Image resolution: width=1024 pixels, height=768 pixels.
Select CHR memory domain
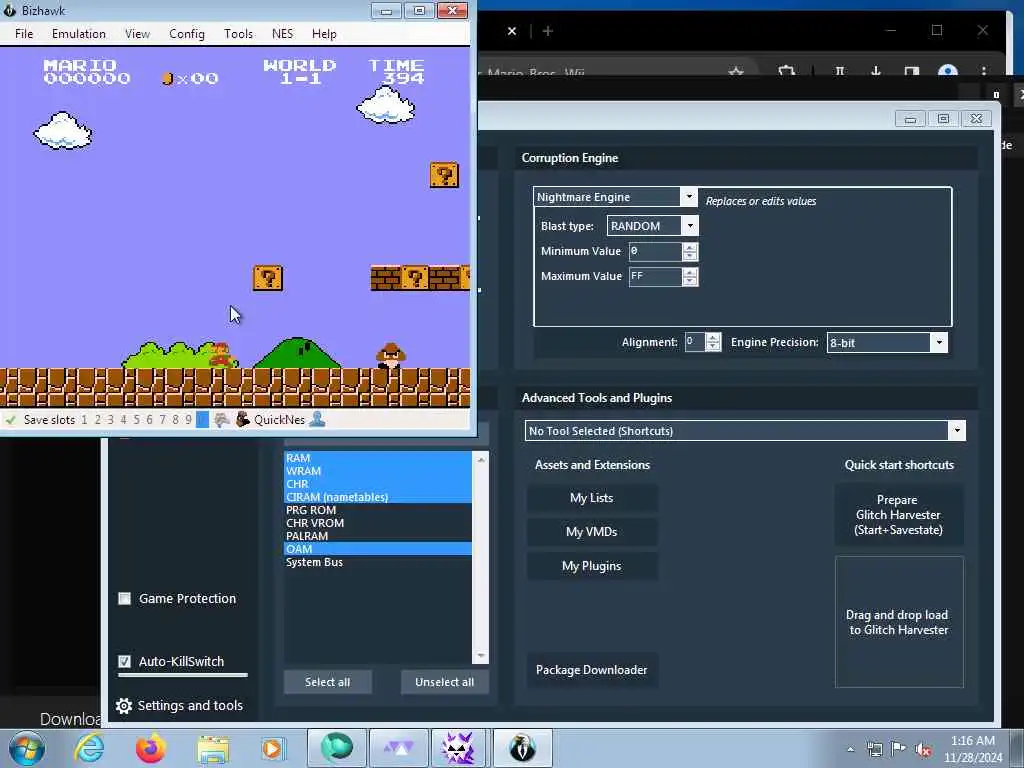coord(377,484)
